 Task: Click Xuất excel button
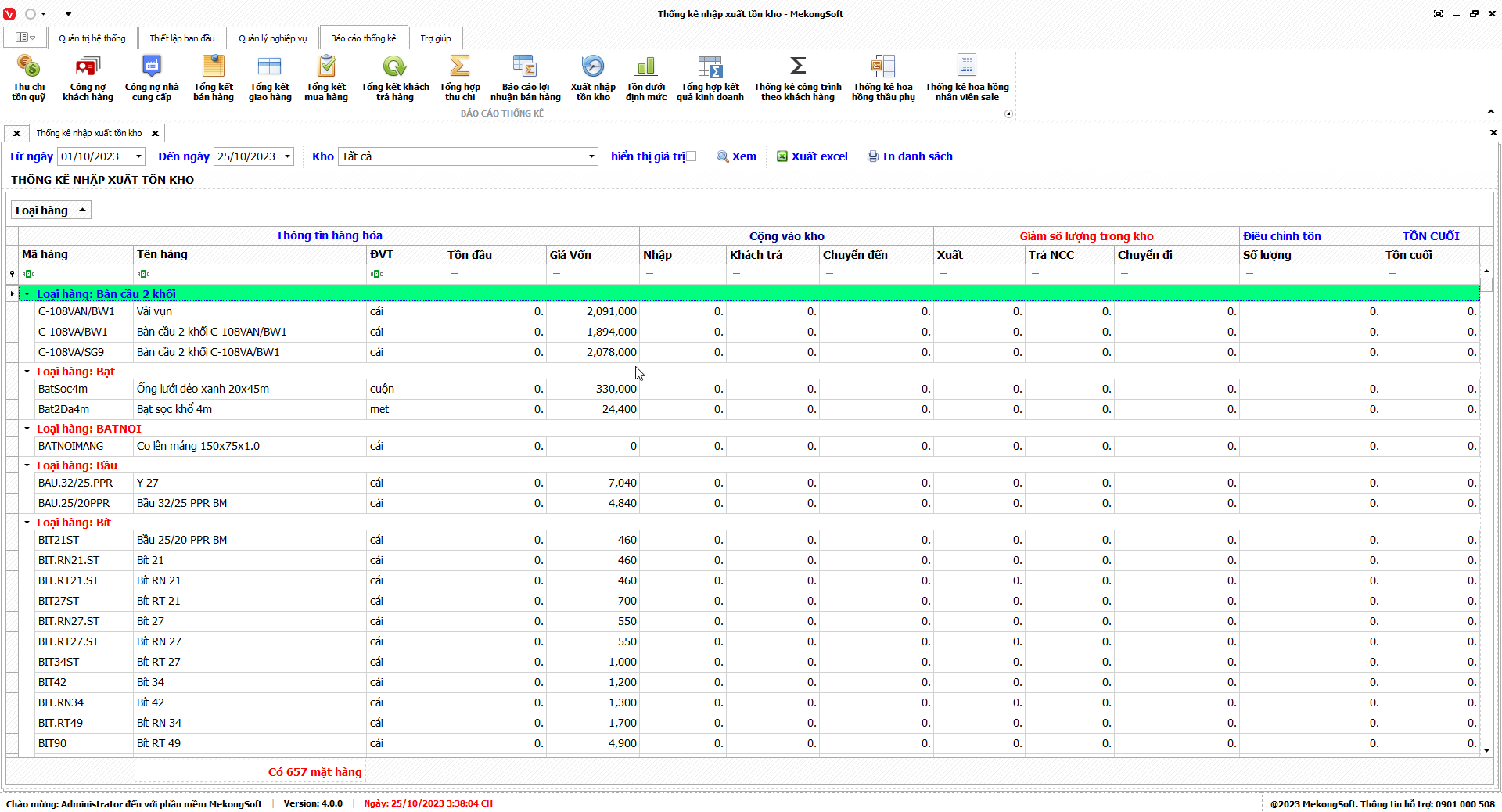pos(811,156)
